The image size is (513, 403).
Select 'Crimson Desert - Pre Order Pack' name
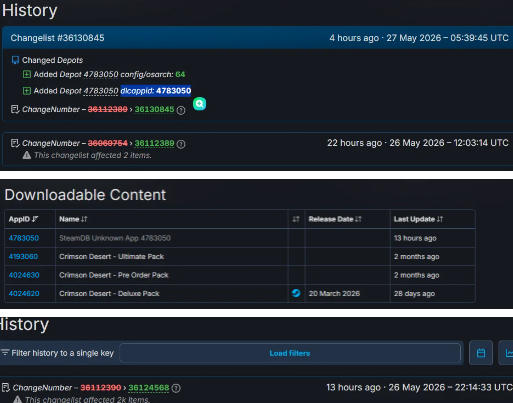[114, 275]
